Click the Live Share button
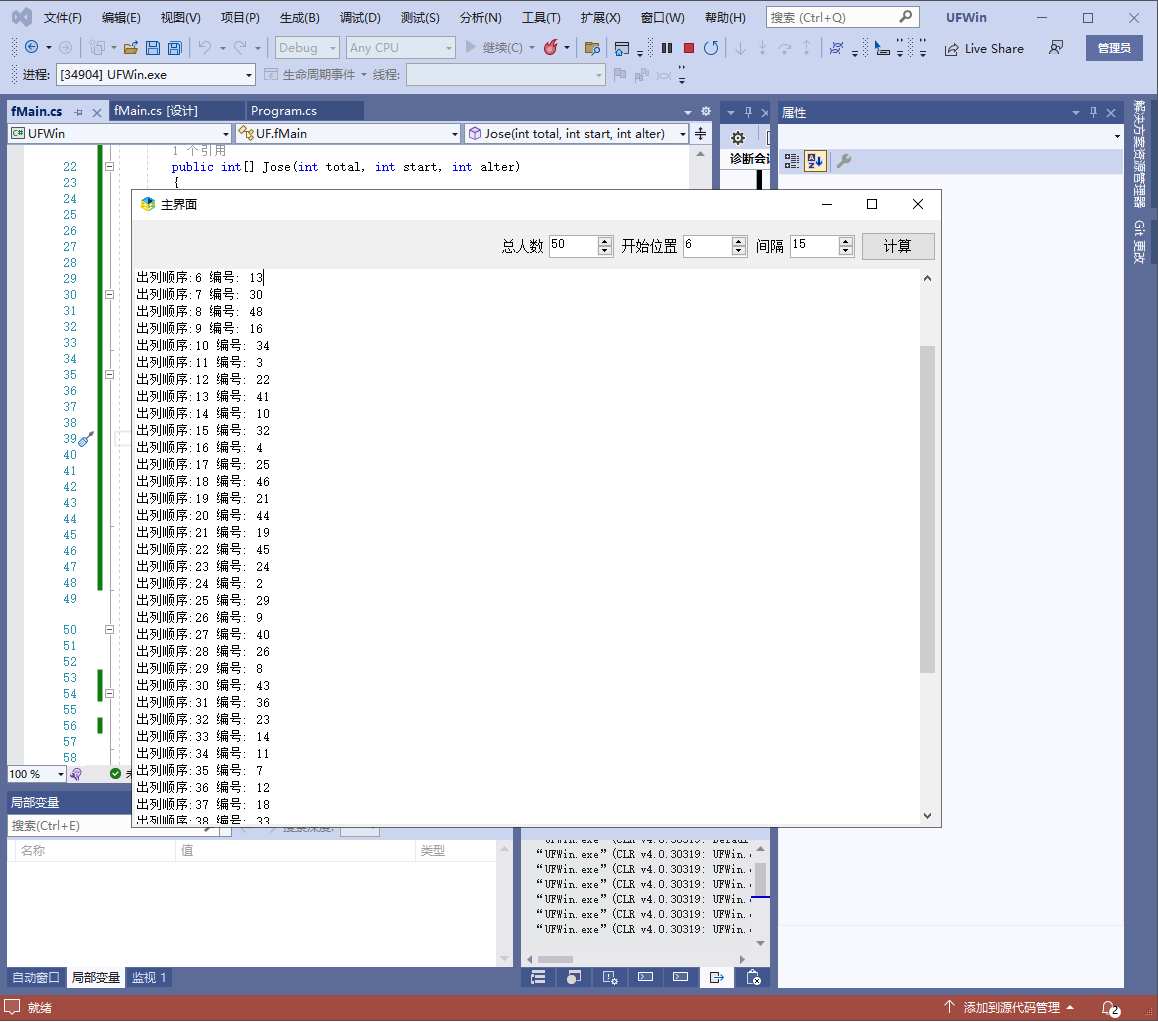Viewport: 1158px width, 1022px height. (x=984, y=49)
